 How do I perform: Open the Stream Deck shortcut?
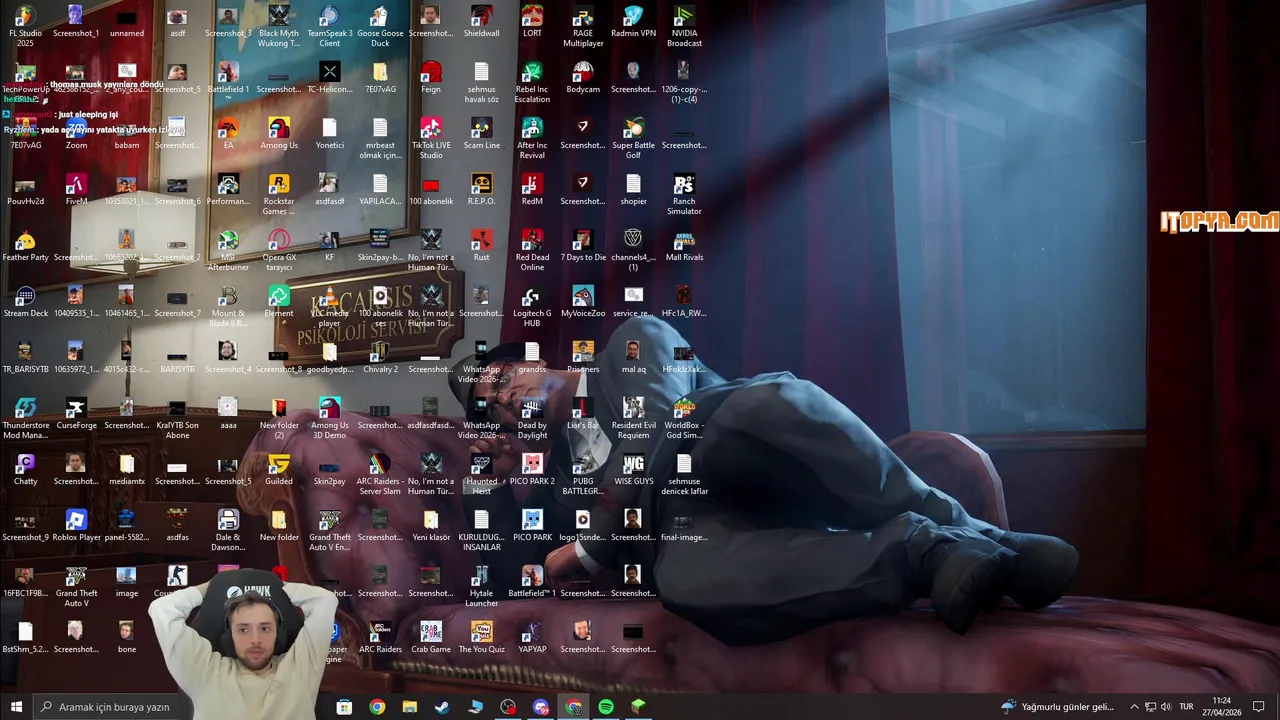coord(25,302)
